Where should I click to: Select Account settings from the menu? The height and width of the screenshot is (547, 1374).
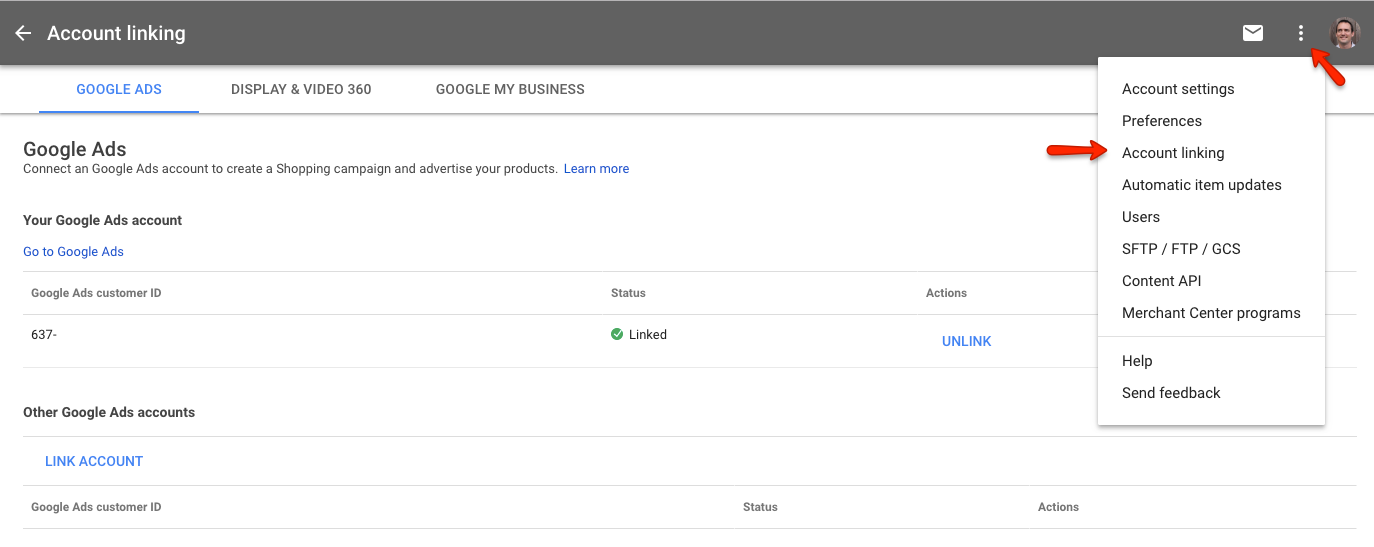1178,89
